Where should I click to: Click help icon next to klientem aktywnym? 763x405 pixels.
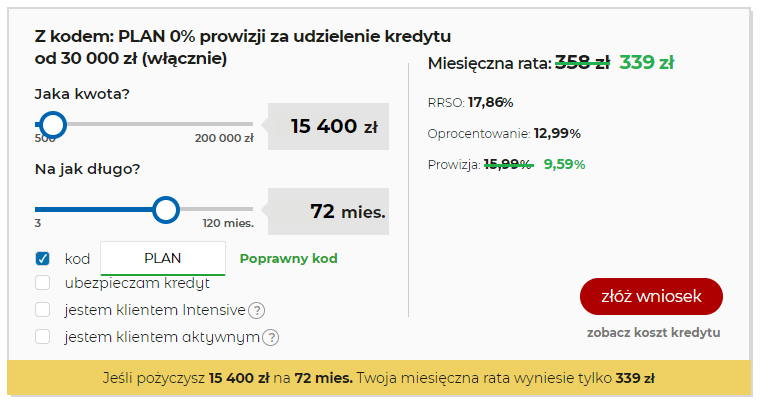(x=271, y=337)
